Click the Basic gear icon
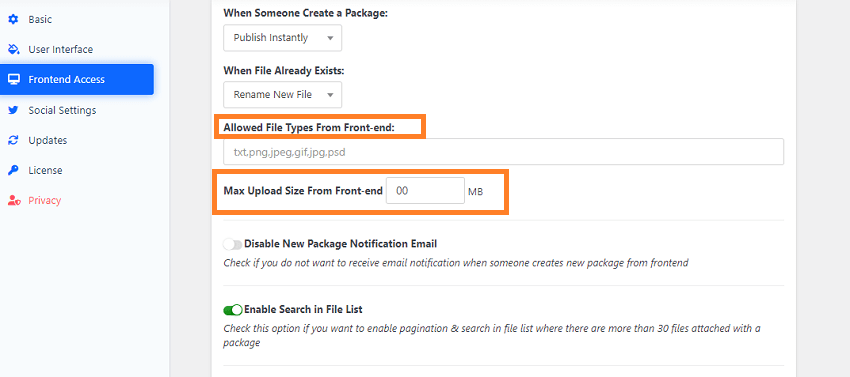Screen dimensions: 850x377 point(14,20)
